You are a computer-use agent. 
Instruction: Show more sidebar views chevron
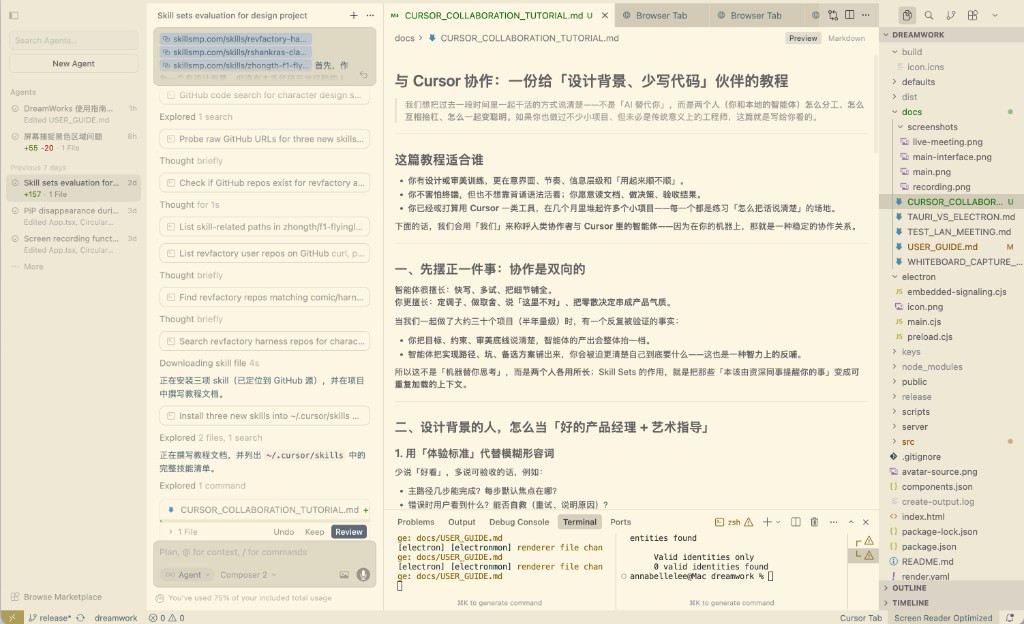[x=995, y=15]
